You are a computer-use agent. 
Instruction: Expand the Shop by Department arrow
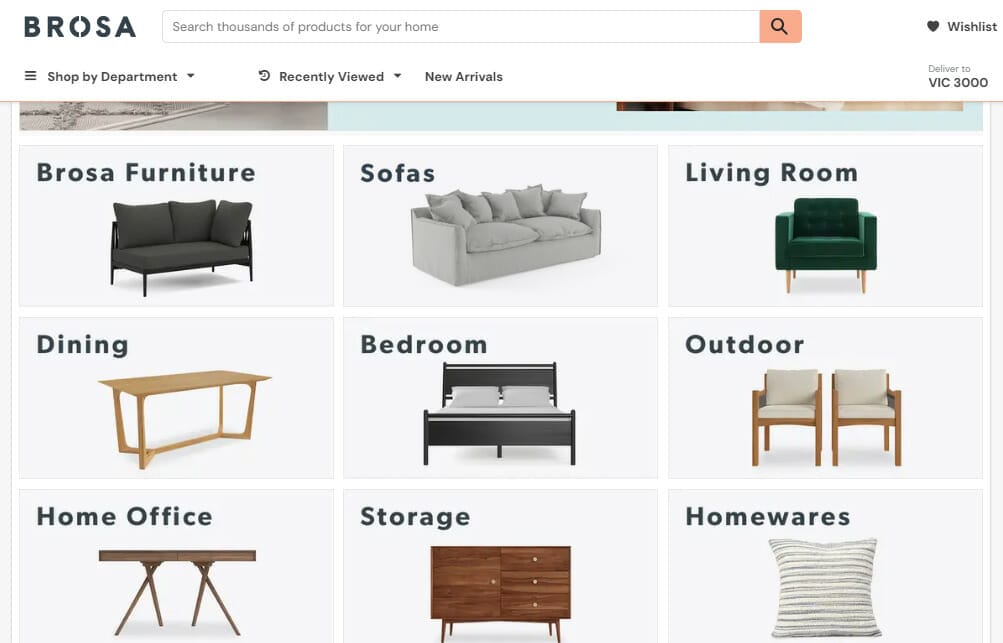pyautogui.click(x=191, y=76)
